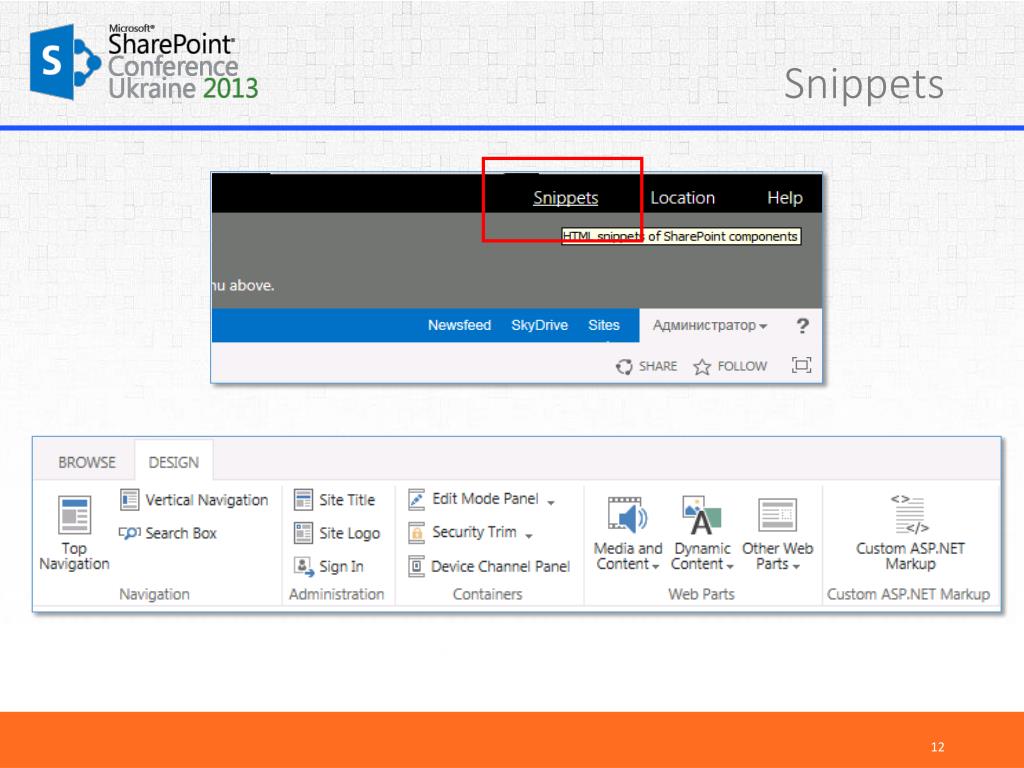Open the Location menu item
This screenshot has height=768, width=1024.
tap(682, 198)
